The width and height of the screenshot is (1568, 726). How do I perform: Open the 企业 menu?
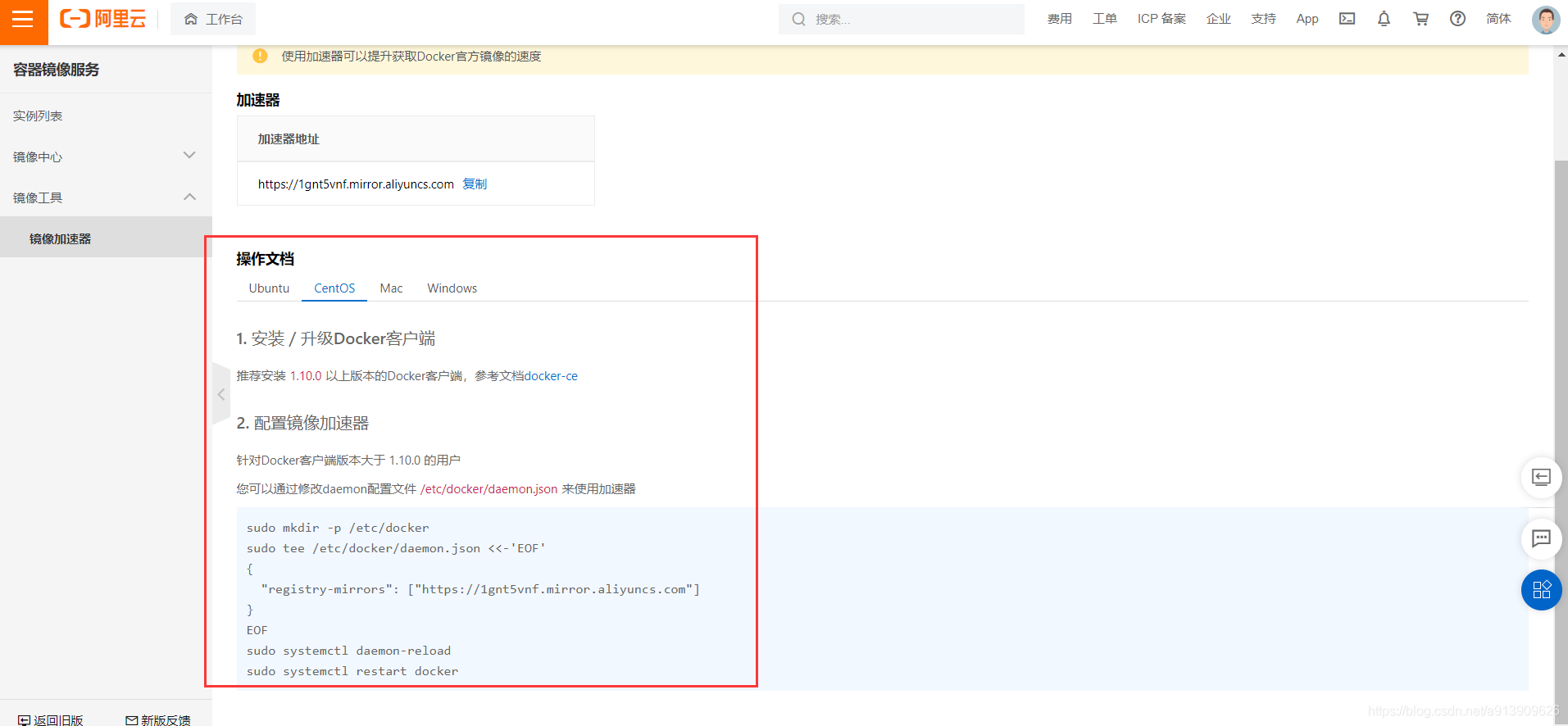pos(1219,19)
